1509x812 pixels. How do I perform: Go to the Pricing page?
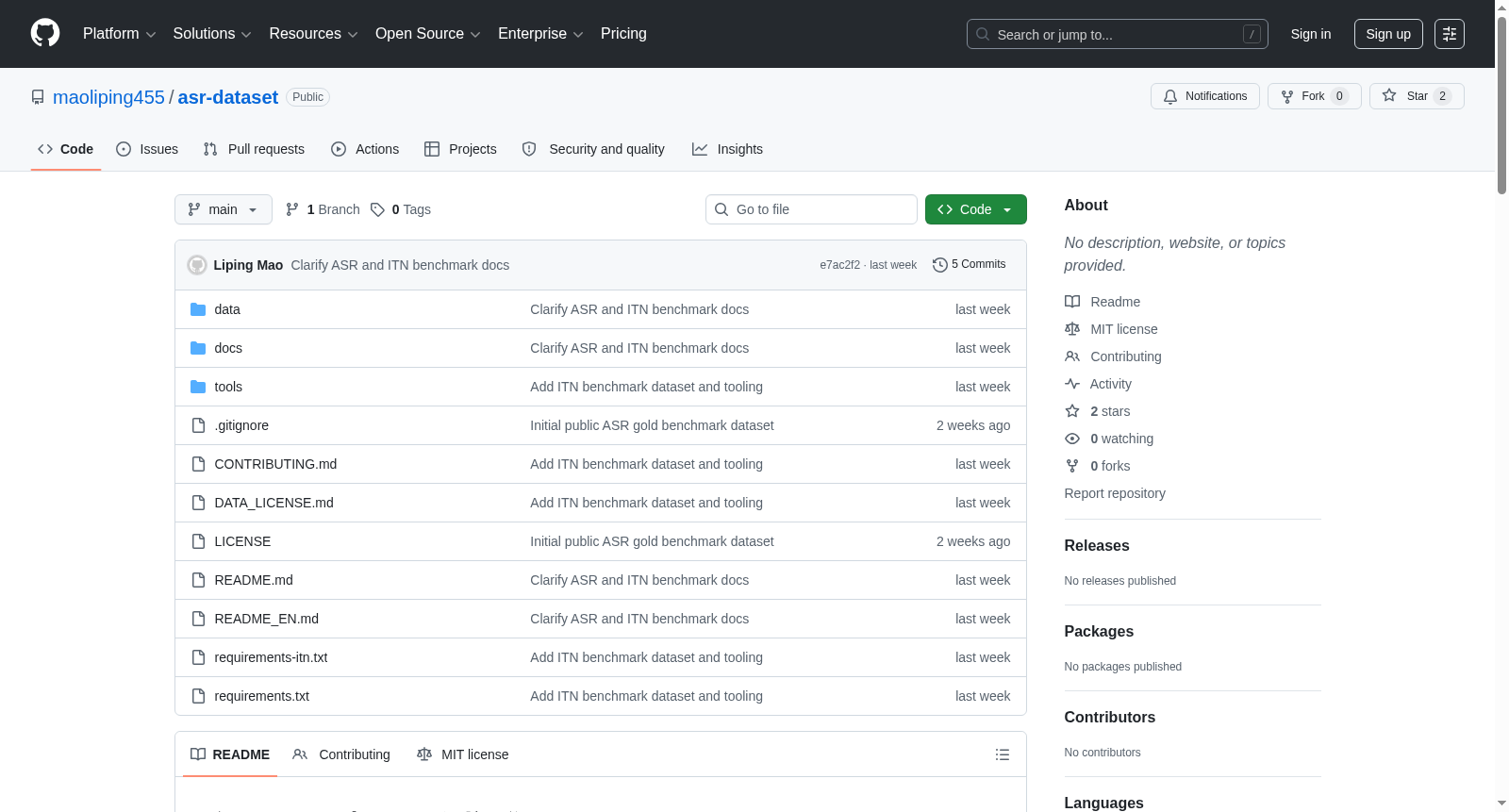tap(623, 34)
